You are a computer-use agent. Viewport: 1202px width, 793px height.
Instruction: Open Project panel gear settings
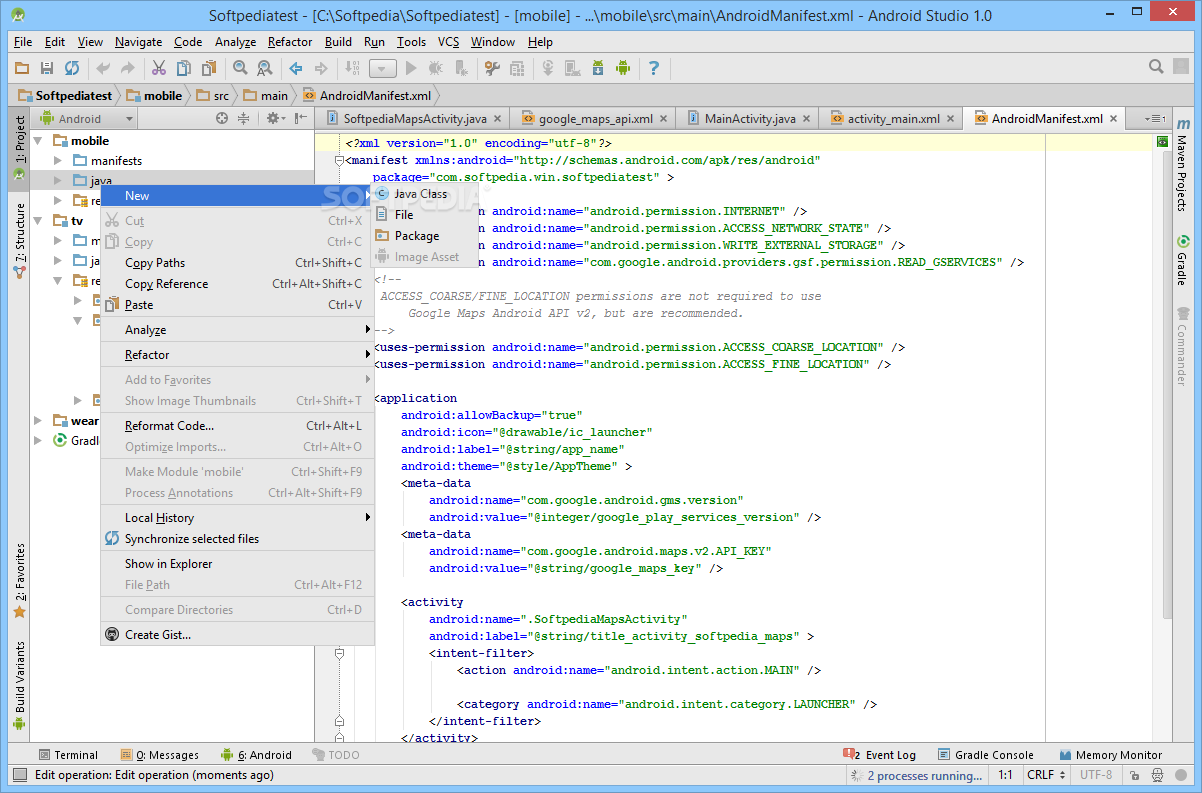(x=274, y=118)
